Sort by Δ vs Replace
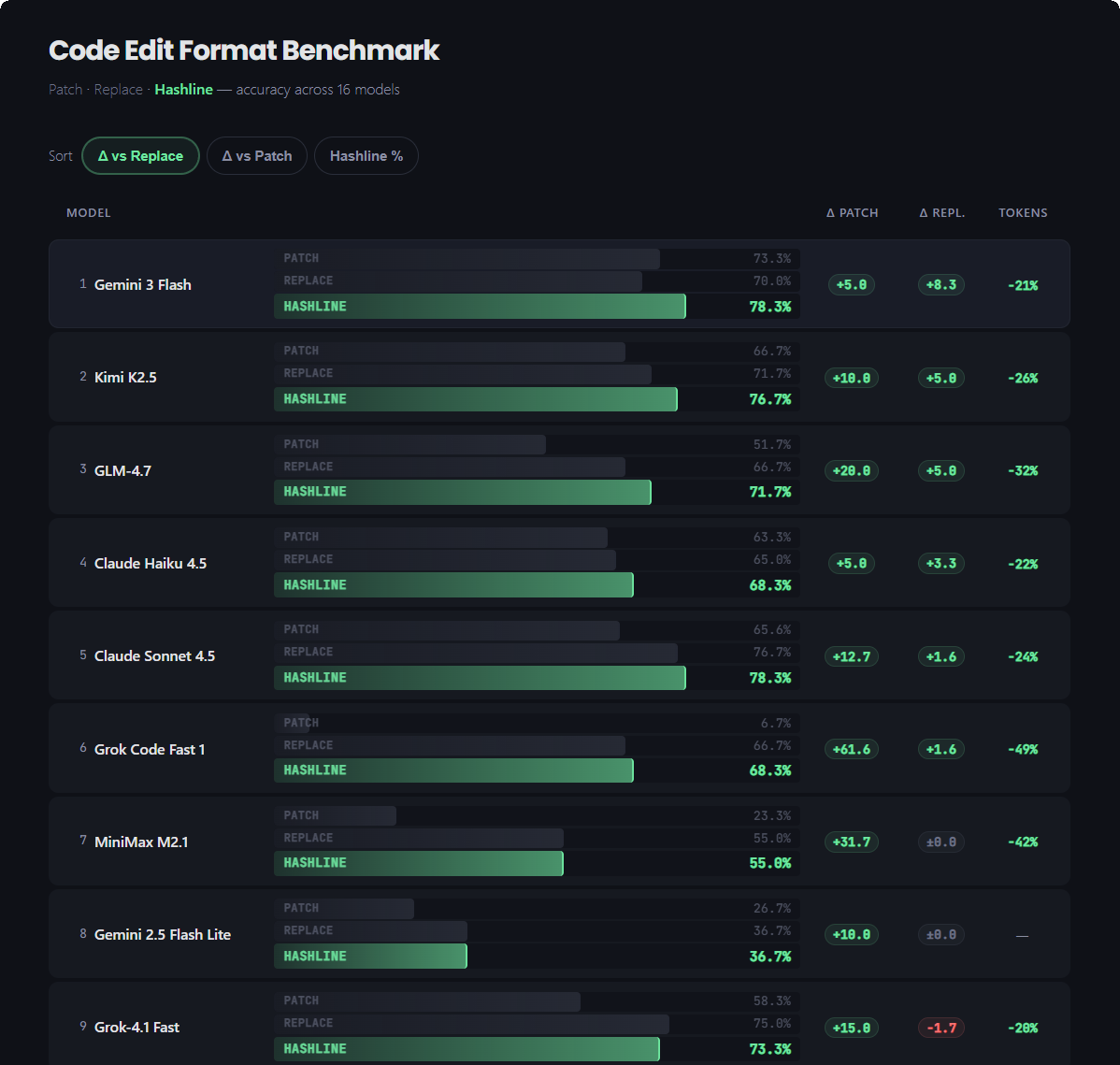Screen dimensions: 1120x1065 (140, 156)
